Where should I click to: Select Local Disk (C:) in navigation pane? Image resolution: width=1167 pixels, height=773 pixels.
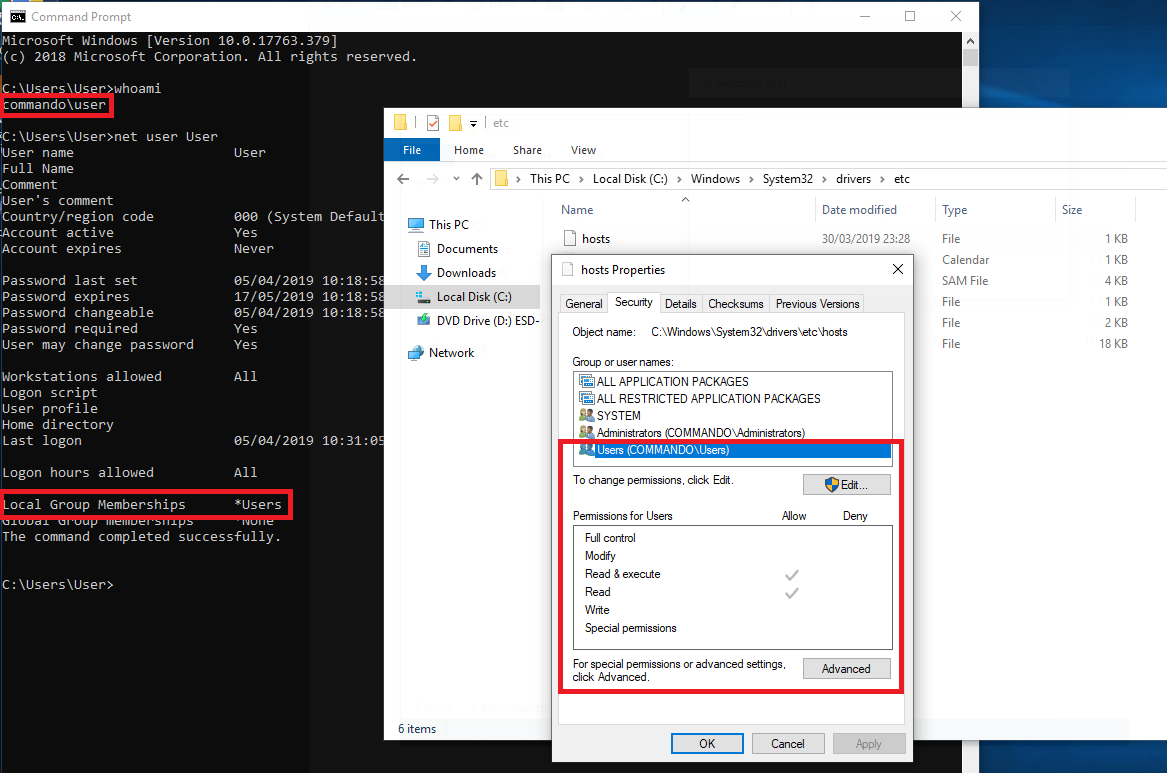tap(474, 296)
